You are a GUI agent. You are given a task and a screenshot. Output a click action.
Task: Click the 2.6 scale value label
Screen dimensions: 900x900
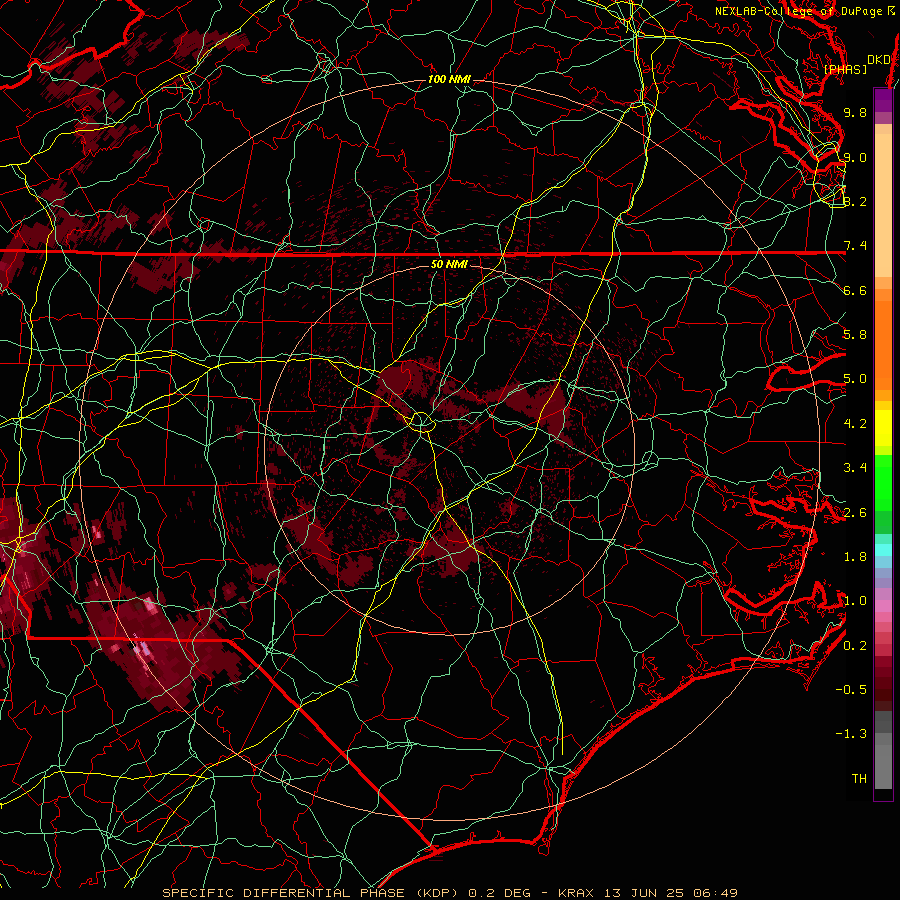pos(855,513)
